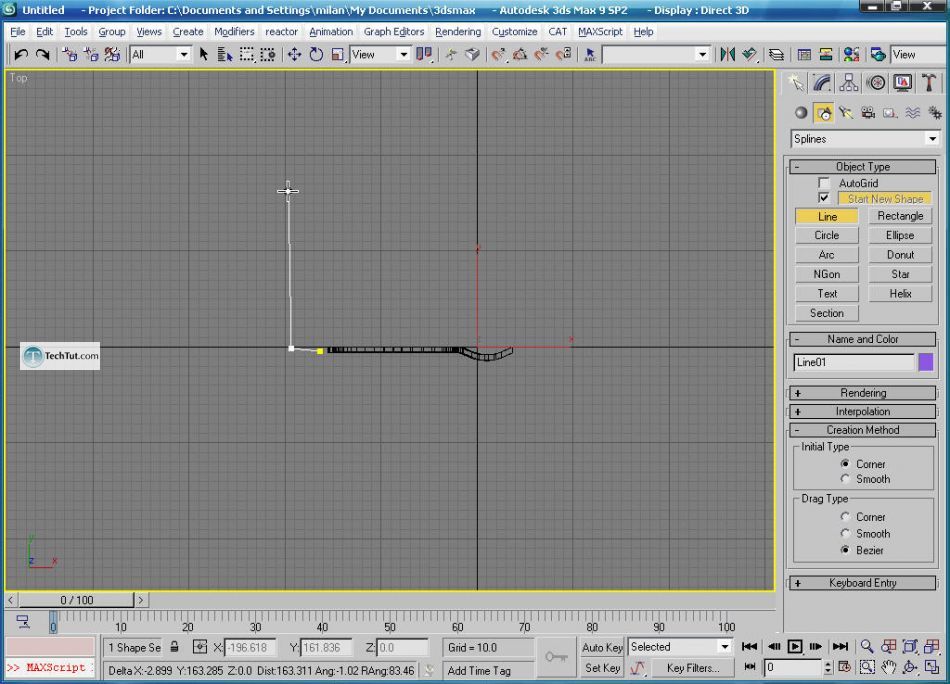Click the NGon shape button
This screenshot has height=684, width=950.
[x=826, y=274]
